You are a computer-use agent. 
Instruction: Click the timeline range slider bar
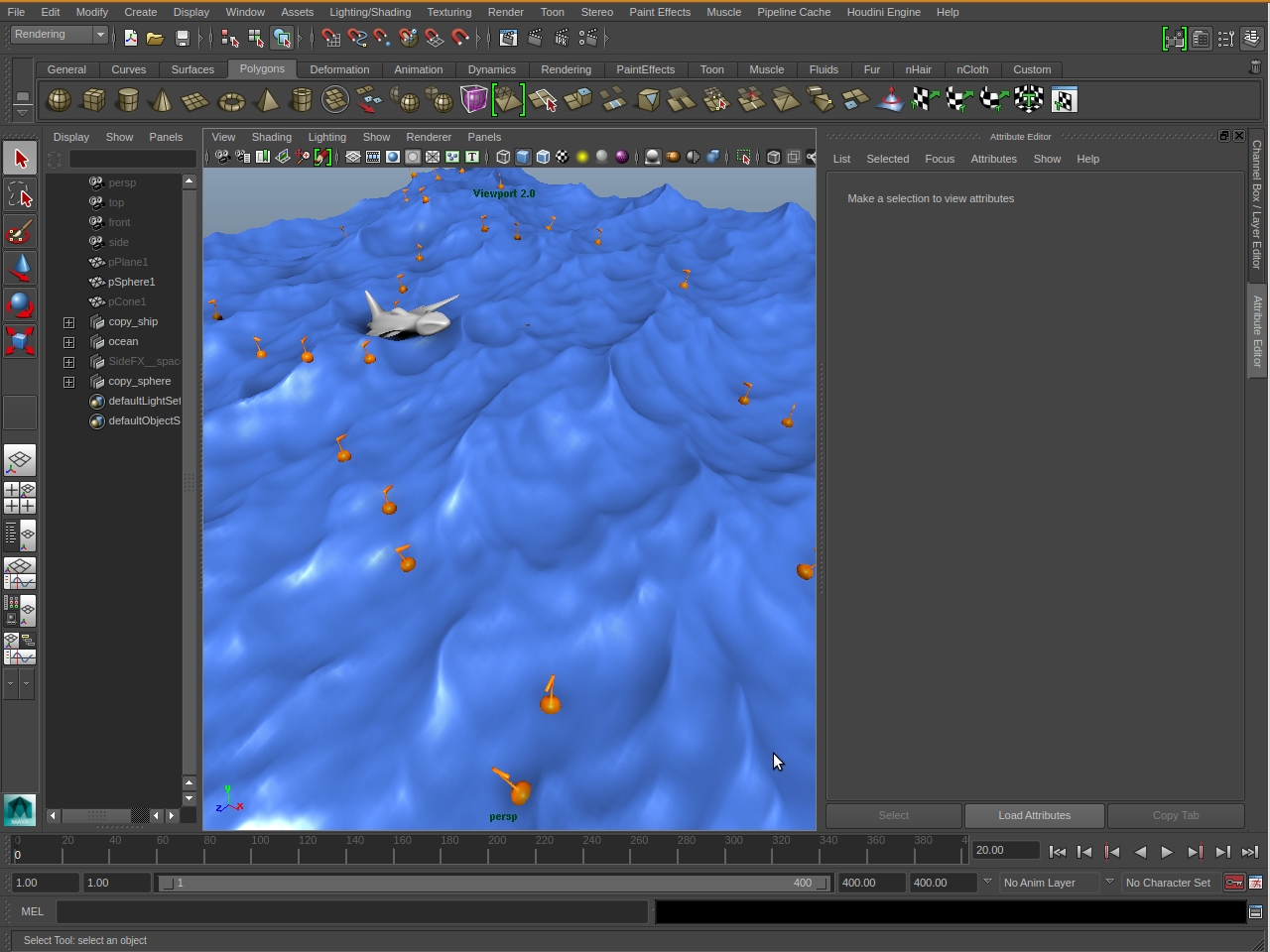[493, 883]
